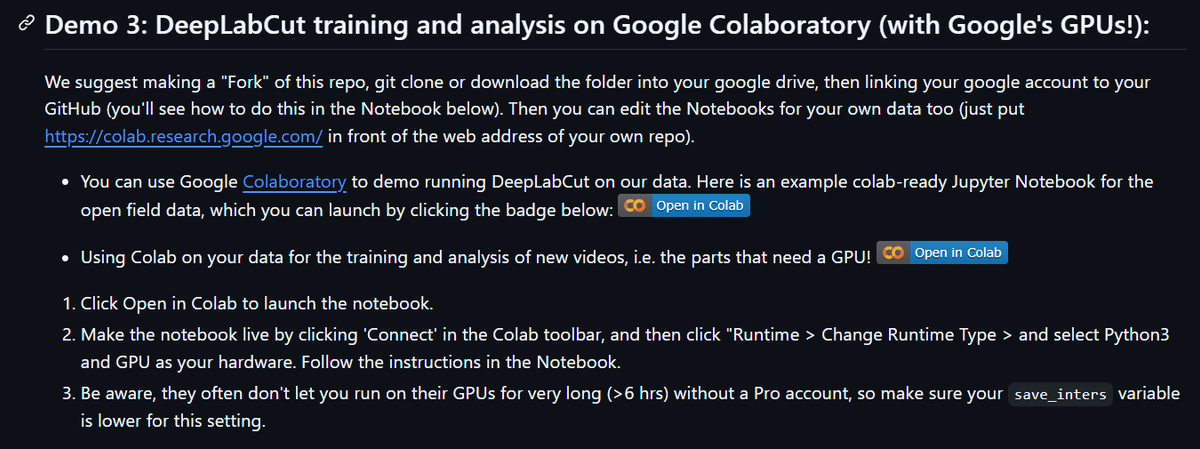Launch the Open in Colab badge after 'need a GPU!'

[x=942, y=253]
